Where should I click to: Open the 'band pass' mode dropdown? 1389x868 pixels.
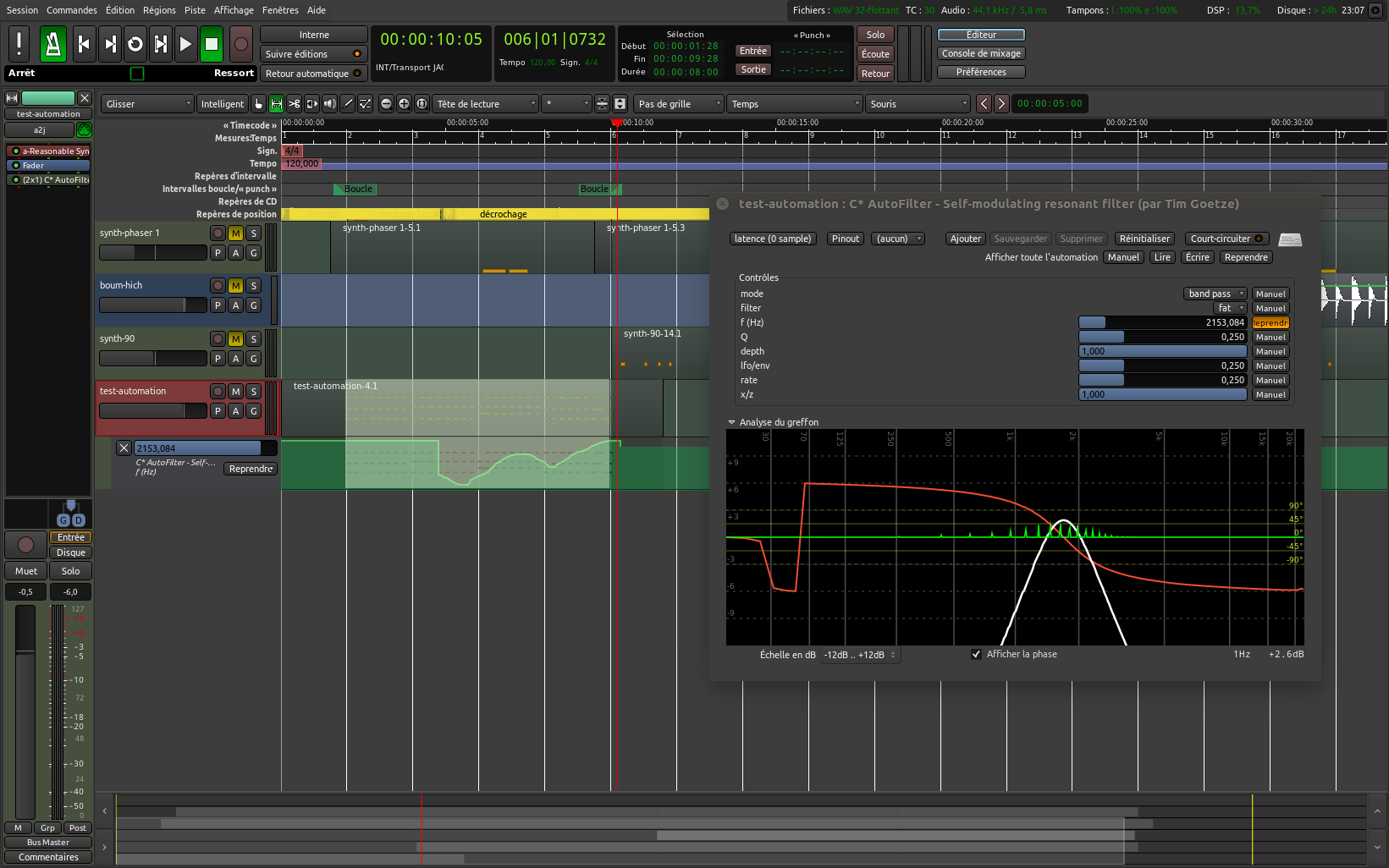[1215, 294]
